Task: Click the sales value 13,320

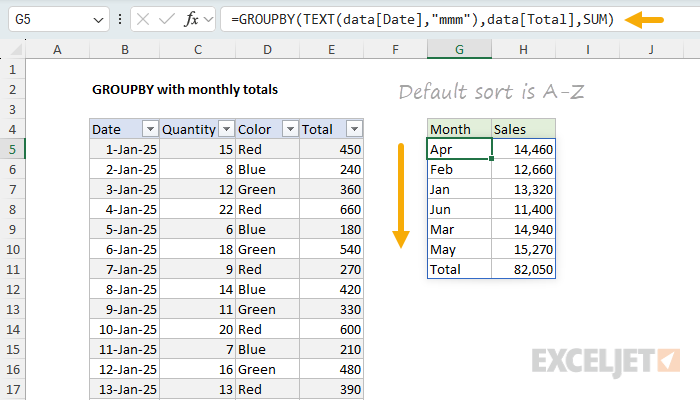Action: [x=524, y=189]
